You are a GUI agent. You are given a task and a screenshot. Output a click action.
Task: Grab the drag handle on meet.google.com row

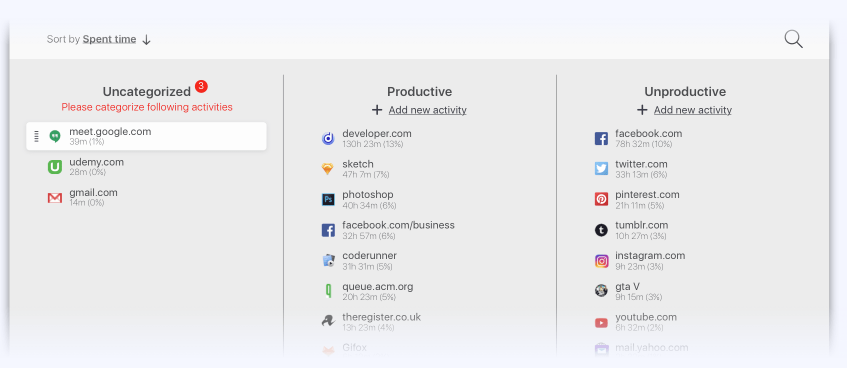(x=37, y=136)
